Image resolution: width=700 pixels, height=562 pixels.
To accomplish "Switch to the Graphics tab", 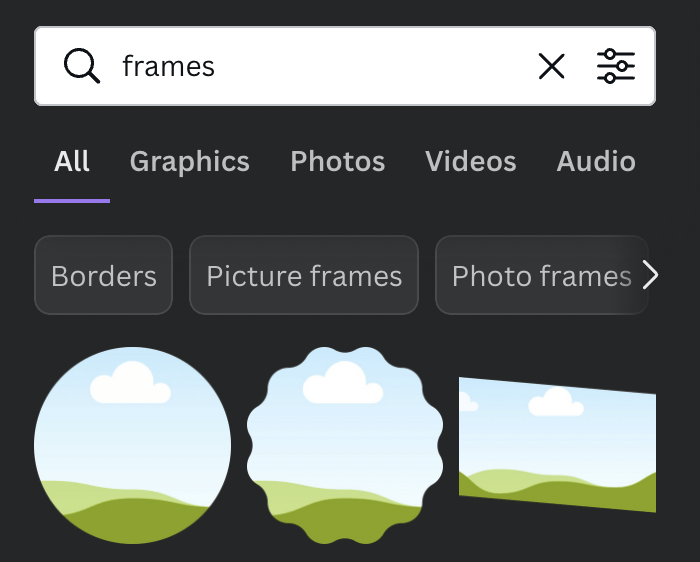I will click(x=190, y=161).
